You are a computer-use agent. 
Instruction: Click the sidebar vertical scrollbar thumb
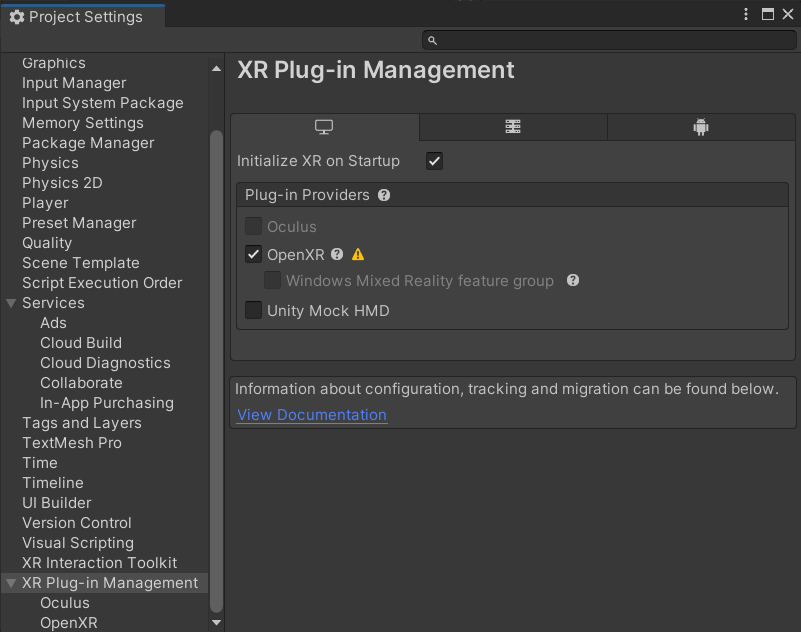(217, 371)
